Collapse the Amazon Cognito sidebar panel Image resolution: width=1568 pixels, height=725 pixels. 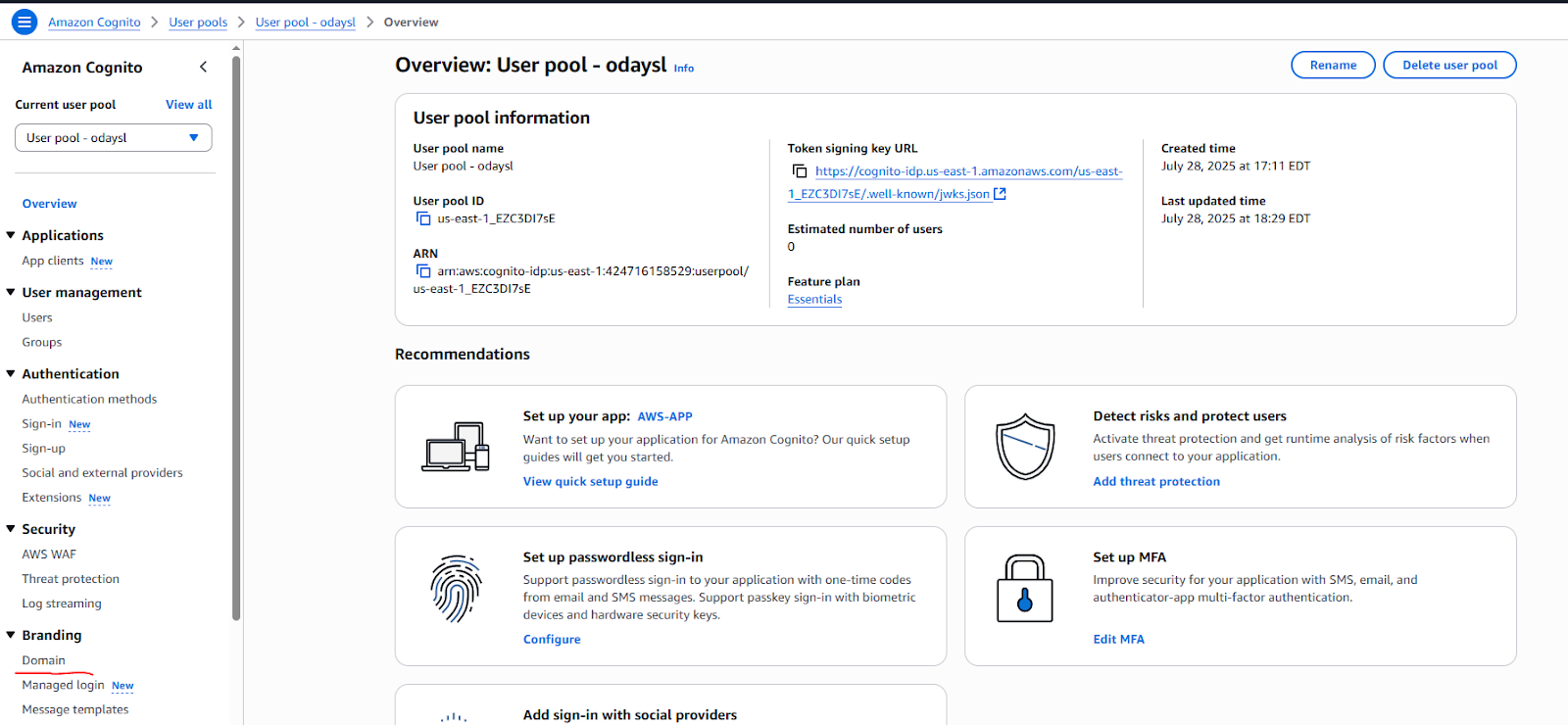203,67
